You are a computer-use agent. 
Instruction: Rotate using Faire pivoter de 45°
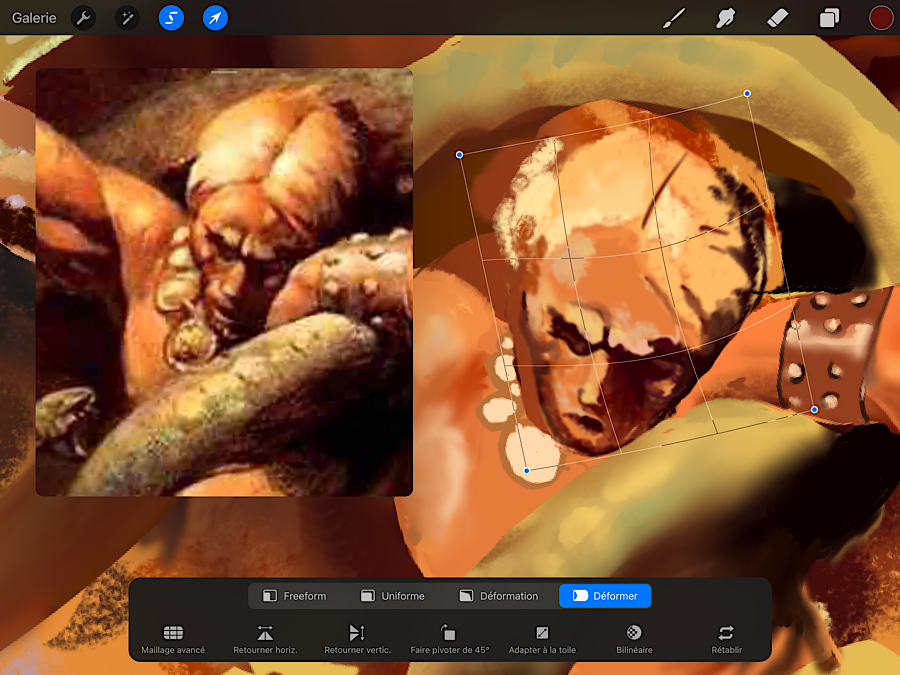449,639
